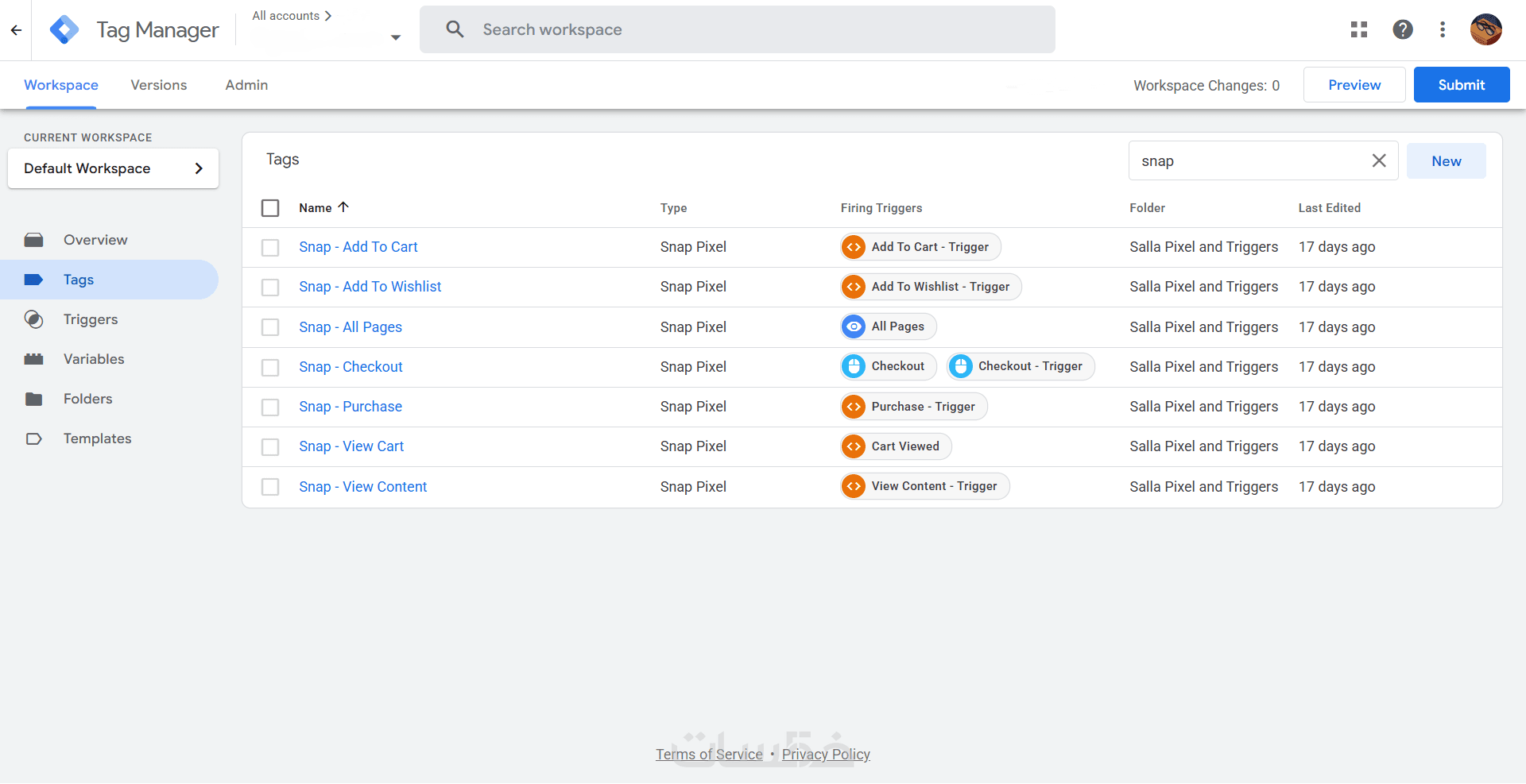Open the help icon

click(x=1403, y=30)
